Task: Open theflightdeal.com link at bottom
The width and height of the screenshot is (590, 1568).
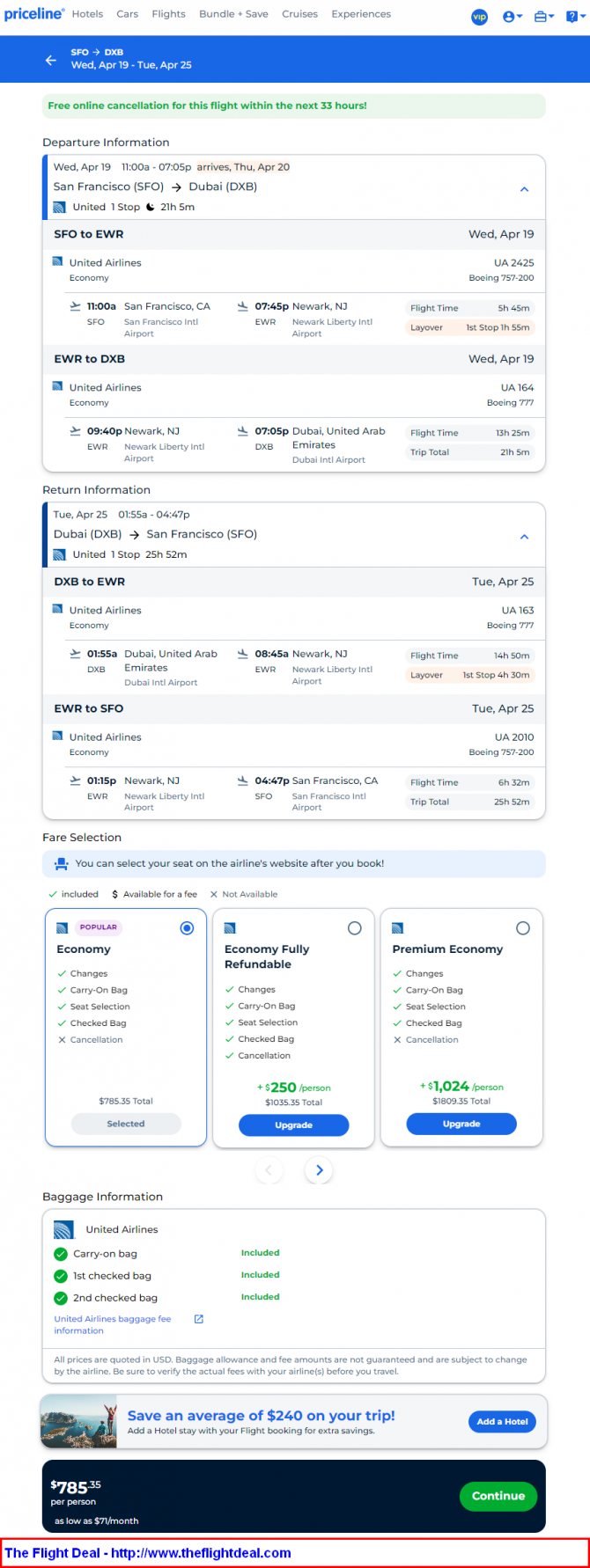Action: pos(201,1553)
